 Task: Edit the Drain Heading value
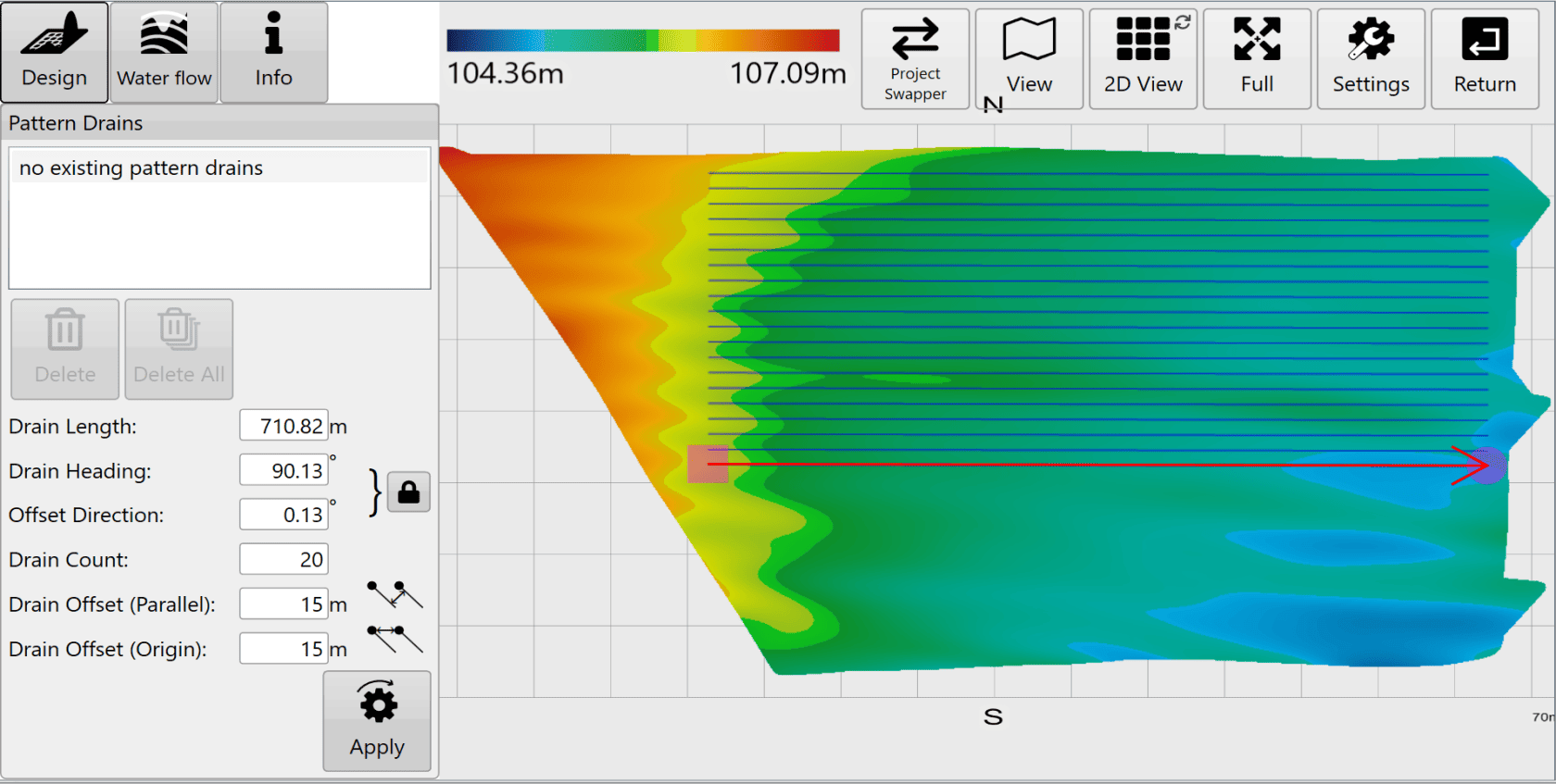click(x=283, y=470)
